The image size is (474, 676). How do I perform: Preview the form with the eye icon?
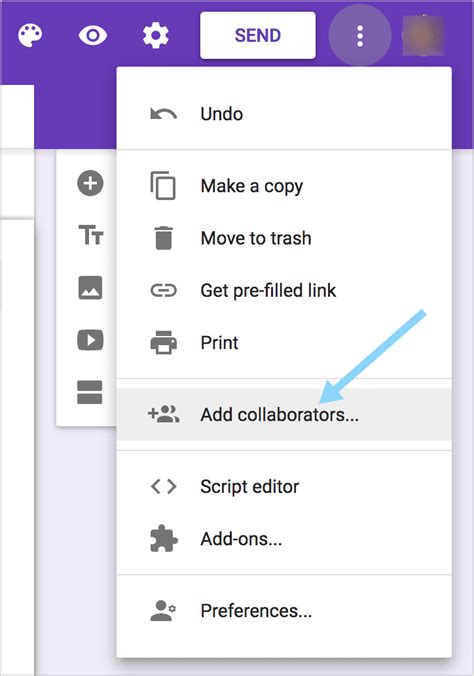pos(93,35)
